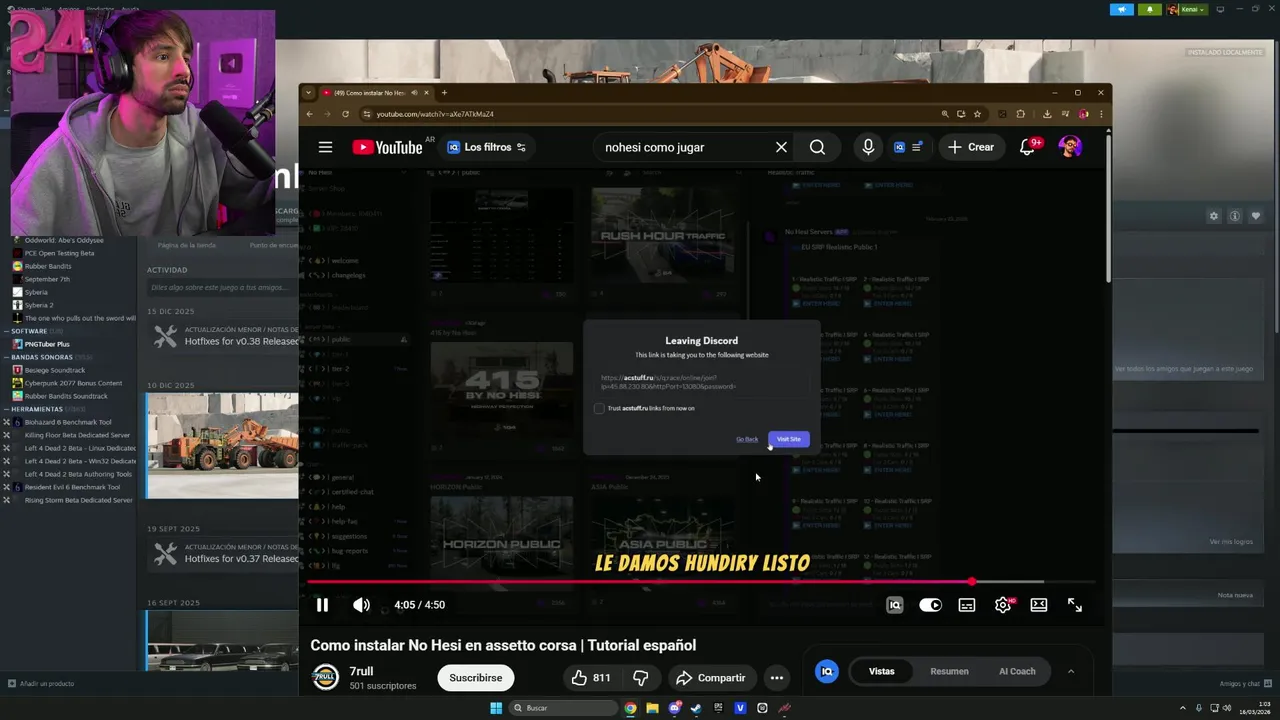
Task: Select the Vistas tab in IQ panel
Action: point(881,671)
